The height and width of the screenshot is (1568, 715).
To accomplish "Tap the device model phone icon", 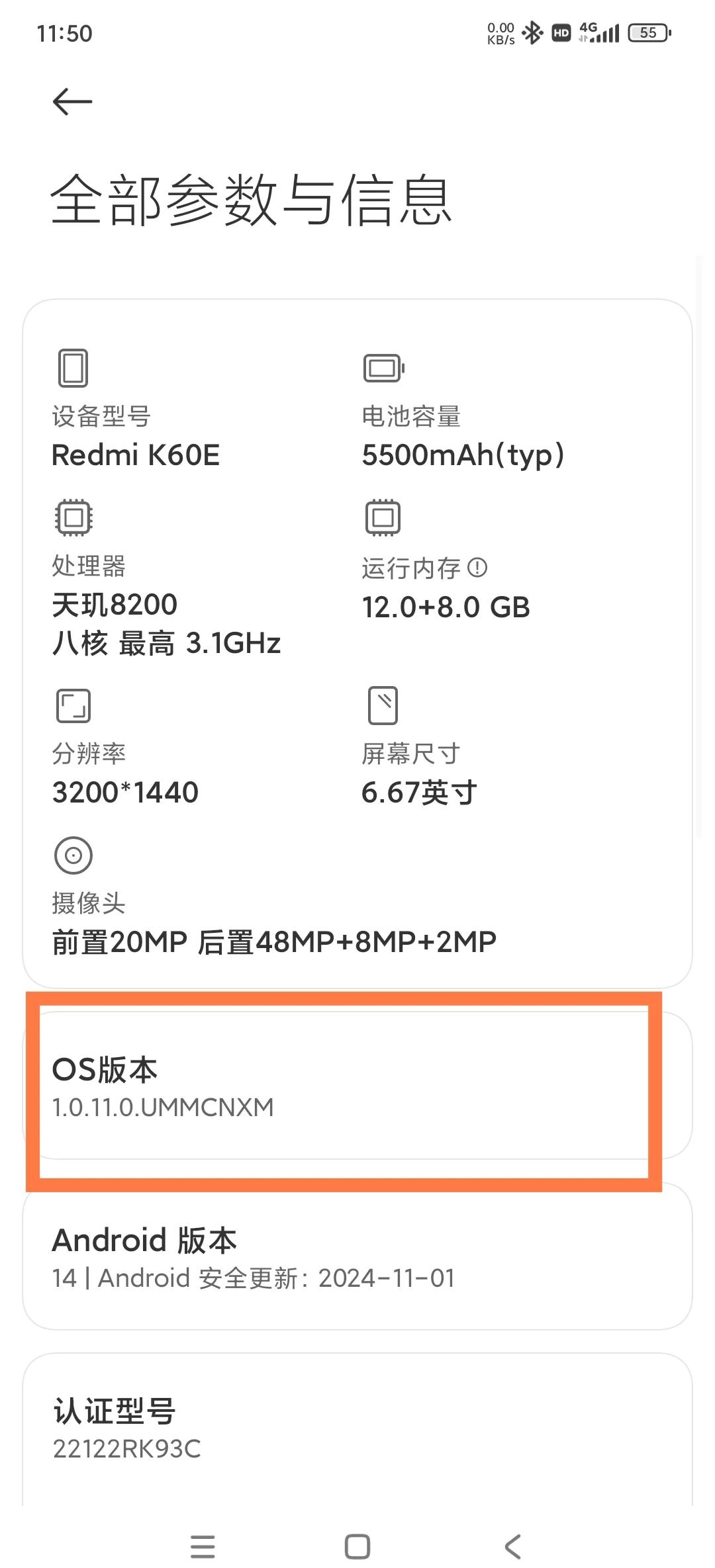I will [73, 369].
